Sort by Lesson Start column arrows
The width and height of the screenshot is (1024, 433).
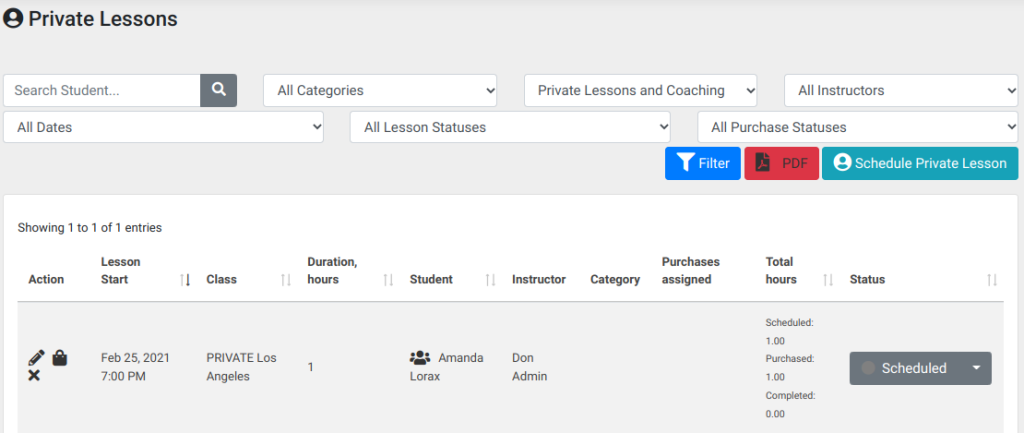(x=185, y=280)
